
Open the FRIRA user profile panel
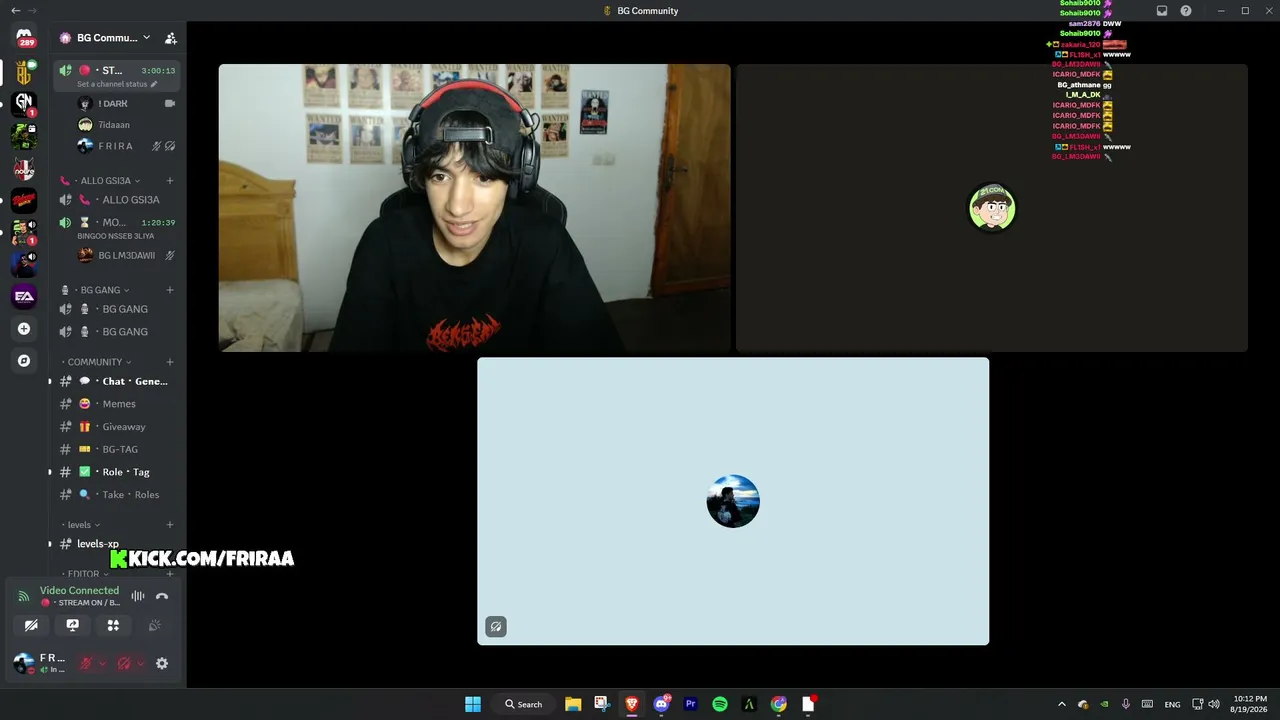[x=40, y=663]
